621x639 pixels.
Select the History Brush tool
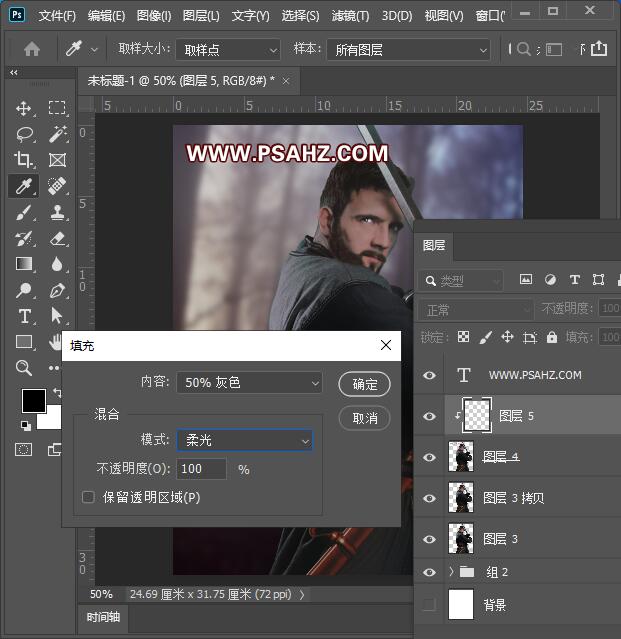tap(24, 238)
